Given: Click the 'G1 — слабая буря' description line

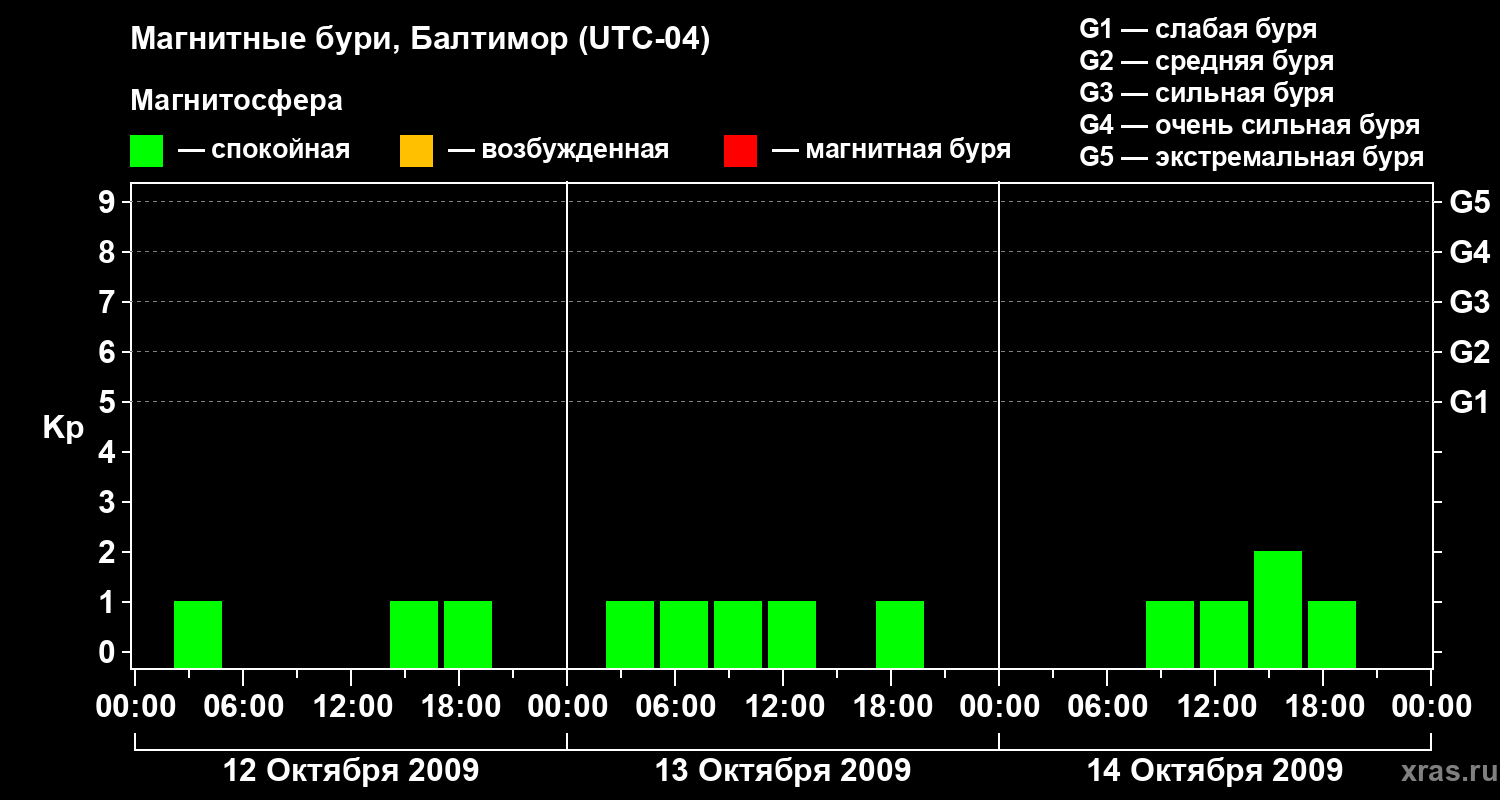Looking at the screenshot, I should (1198, 29).
